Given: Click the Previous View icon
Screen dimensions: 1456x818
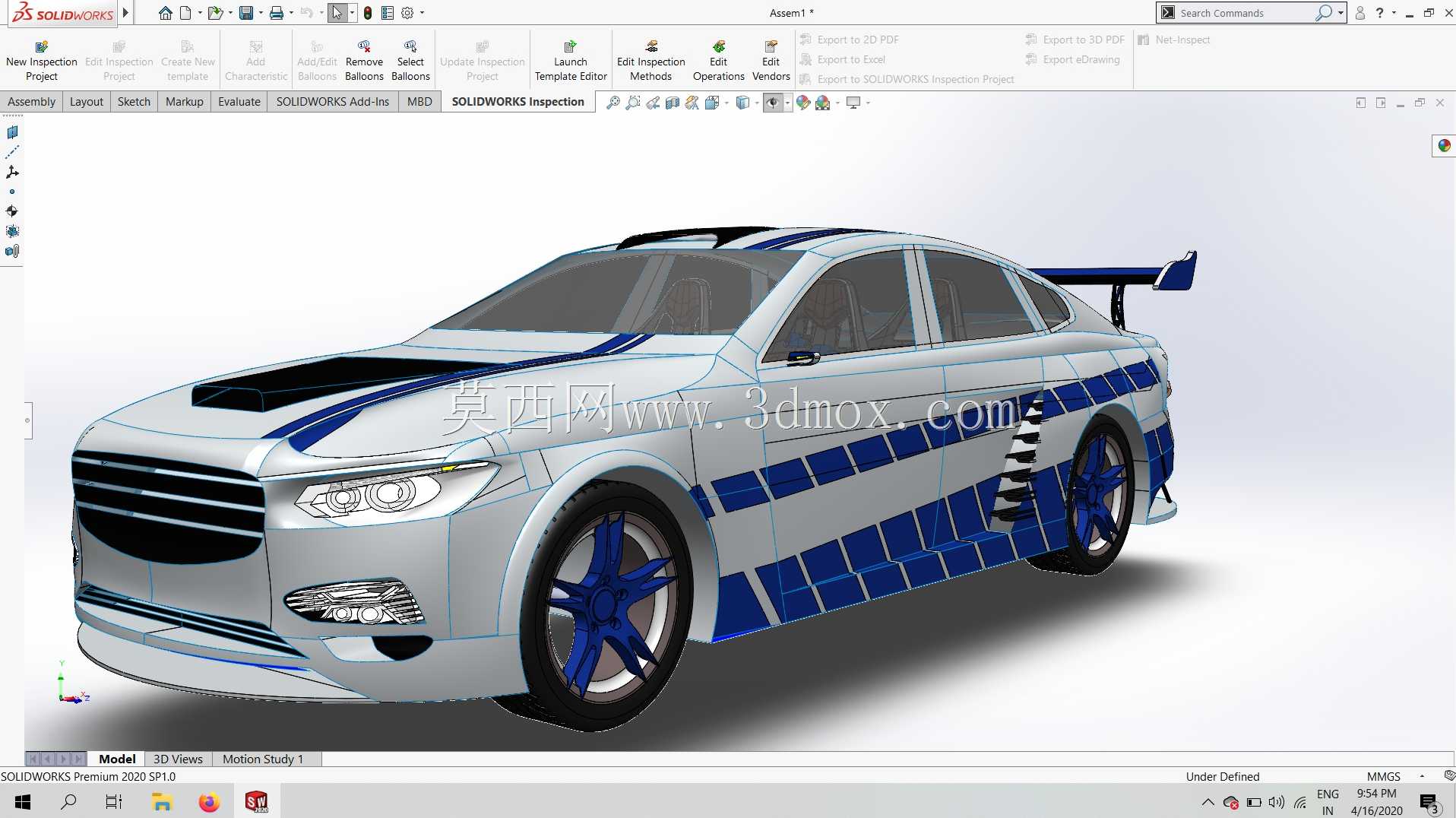Looking at the screenshot, I should coord(653,103).
